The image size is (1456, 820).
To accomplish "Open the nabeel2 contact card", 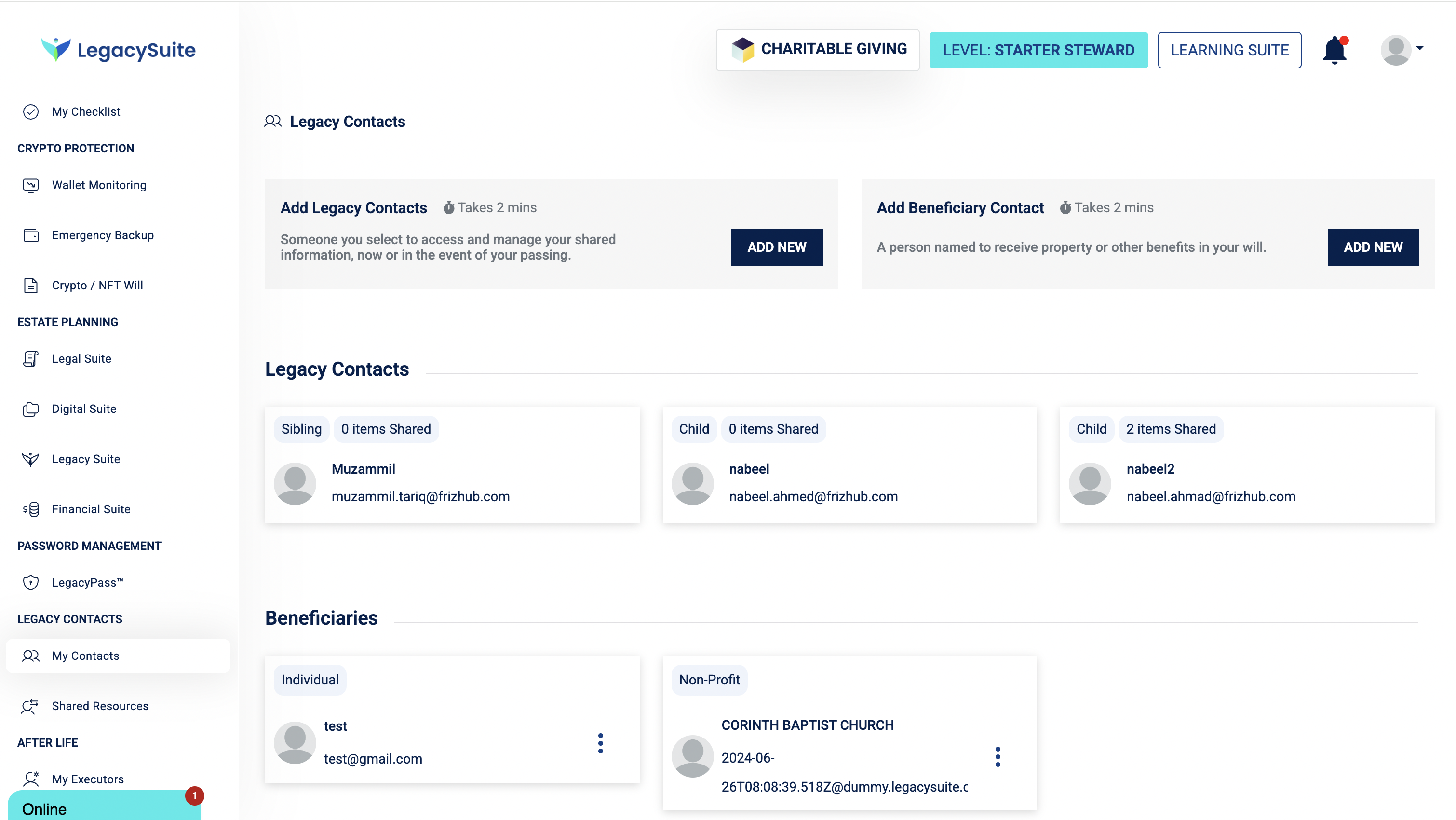I will 1246,465.
